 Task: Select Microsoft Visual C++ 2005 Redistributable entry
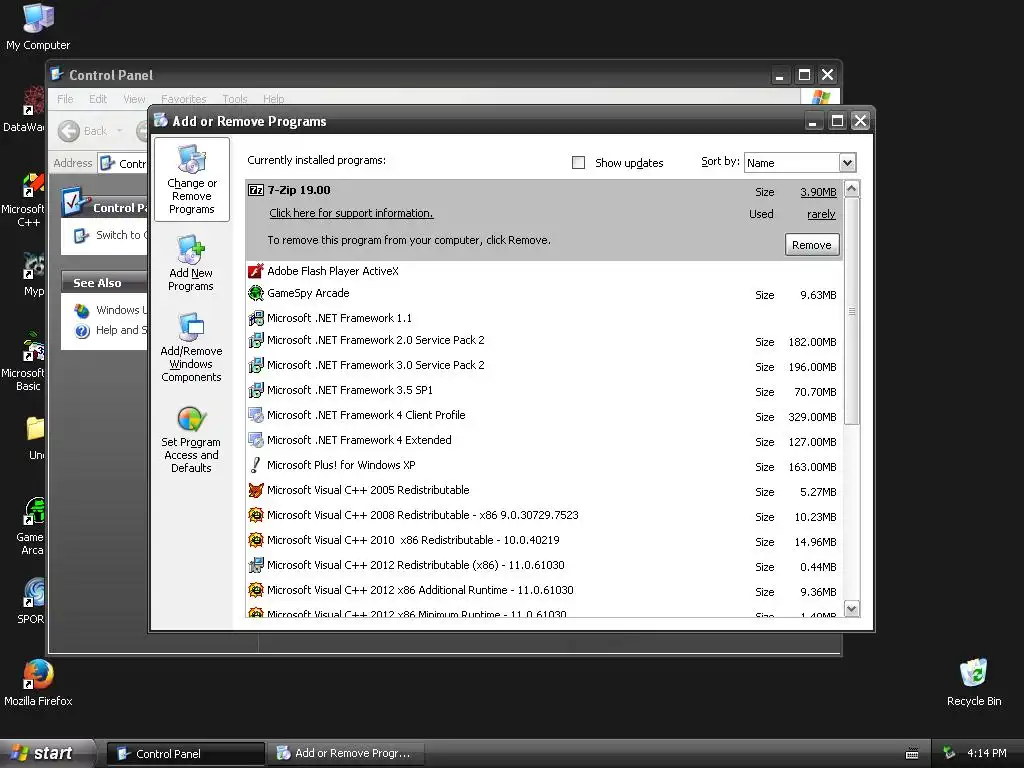[545, 490]
